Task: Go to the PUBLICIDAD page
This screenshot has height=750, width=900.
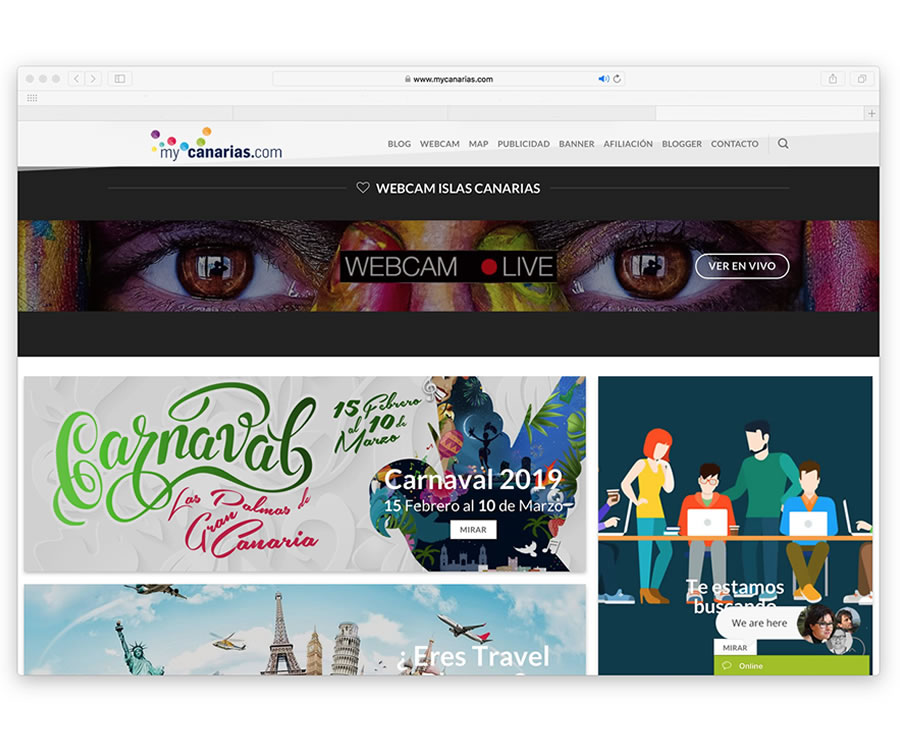Action: click(523, 144)
